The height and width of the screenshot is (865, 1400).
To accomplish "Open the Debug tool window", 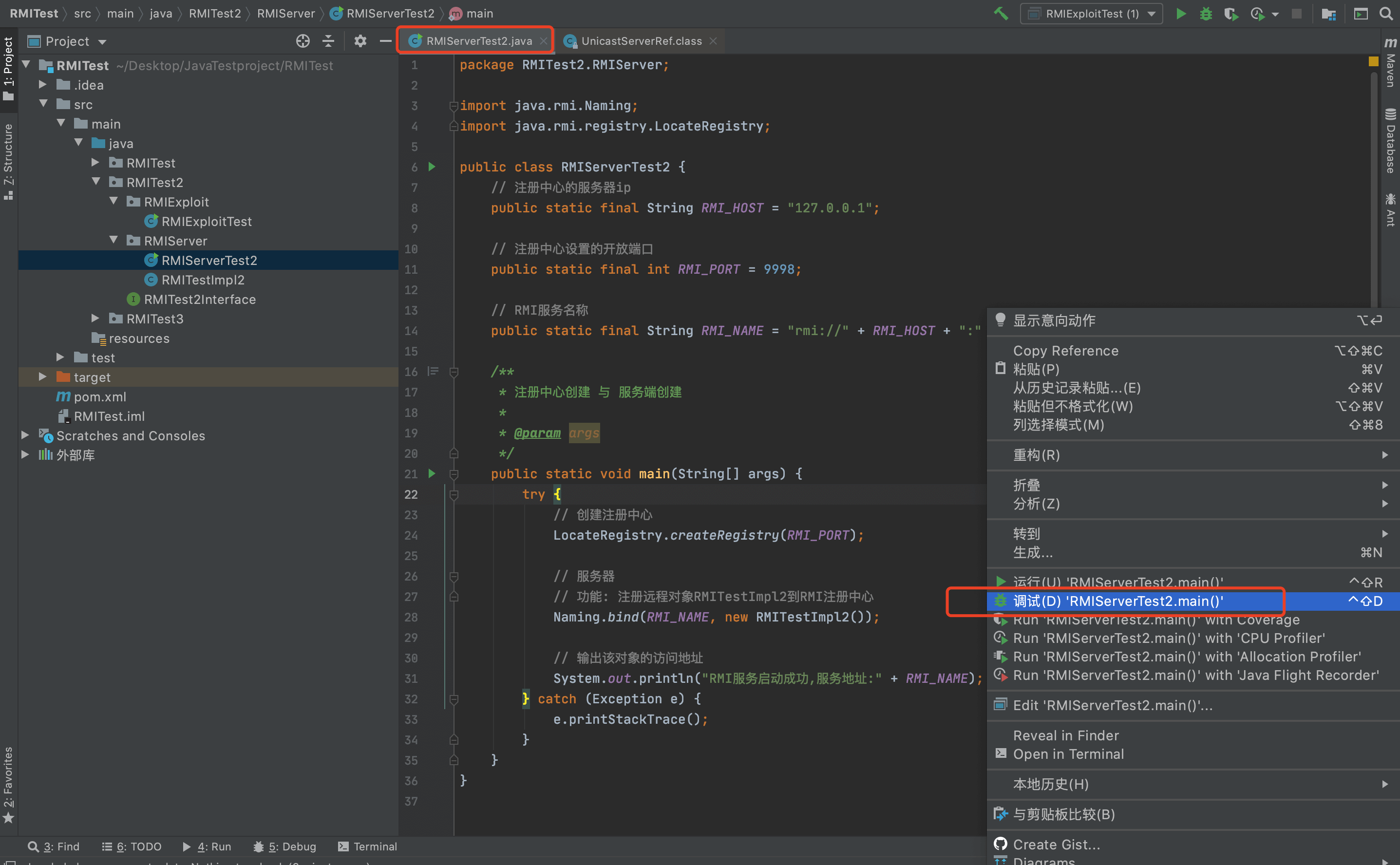I will (x=284, y=846).
